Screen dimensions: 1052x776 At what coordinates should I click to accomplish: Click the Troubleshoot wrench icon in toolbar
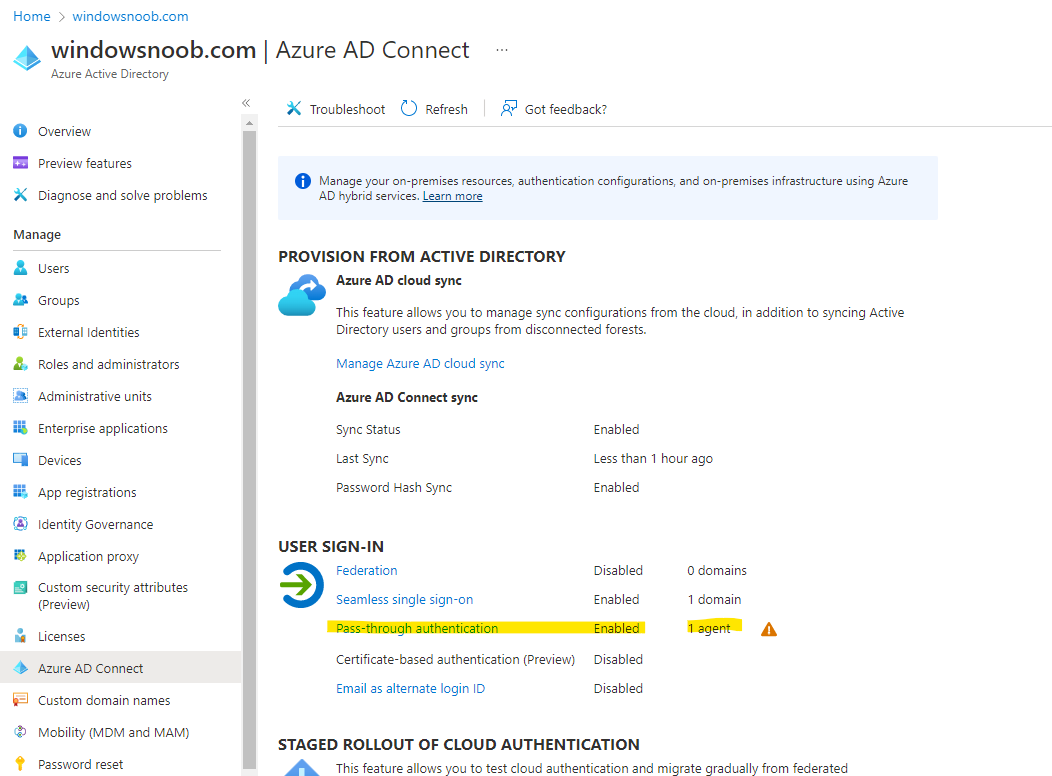(x=294, y=108)
